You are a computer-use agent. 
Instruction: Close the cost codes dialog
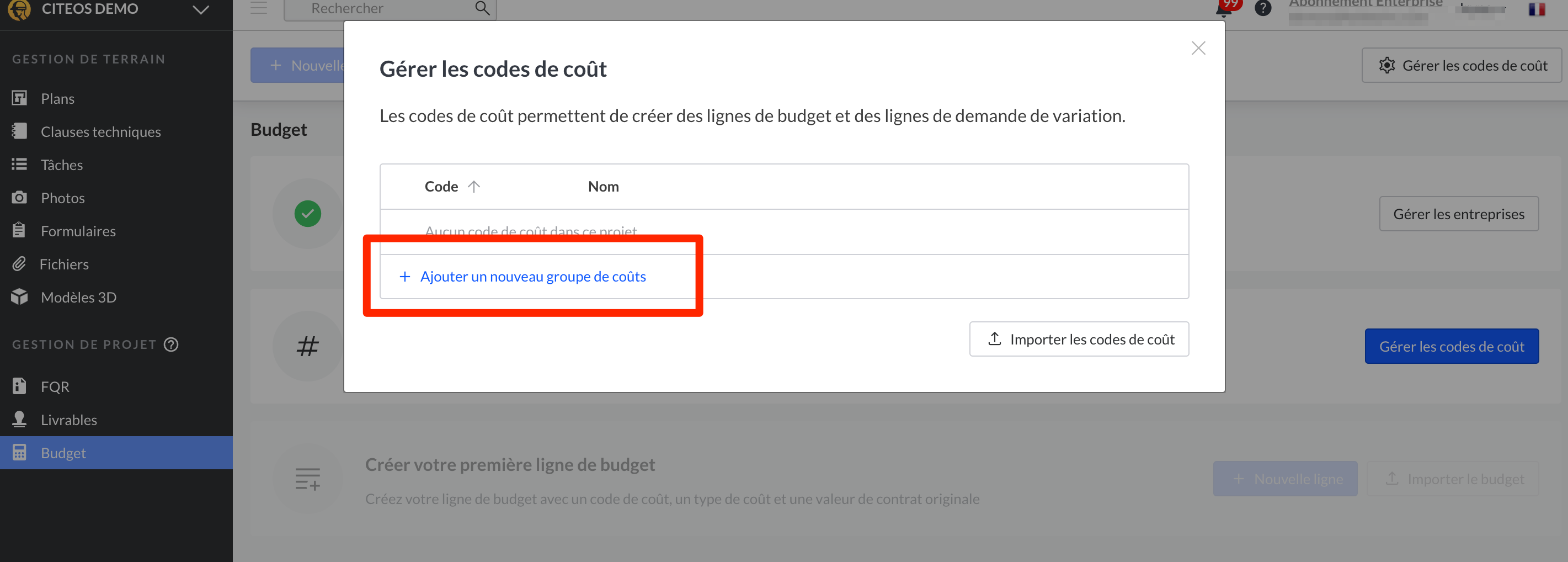pyautogui.click(x=1198, y=48)
